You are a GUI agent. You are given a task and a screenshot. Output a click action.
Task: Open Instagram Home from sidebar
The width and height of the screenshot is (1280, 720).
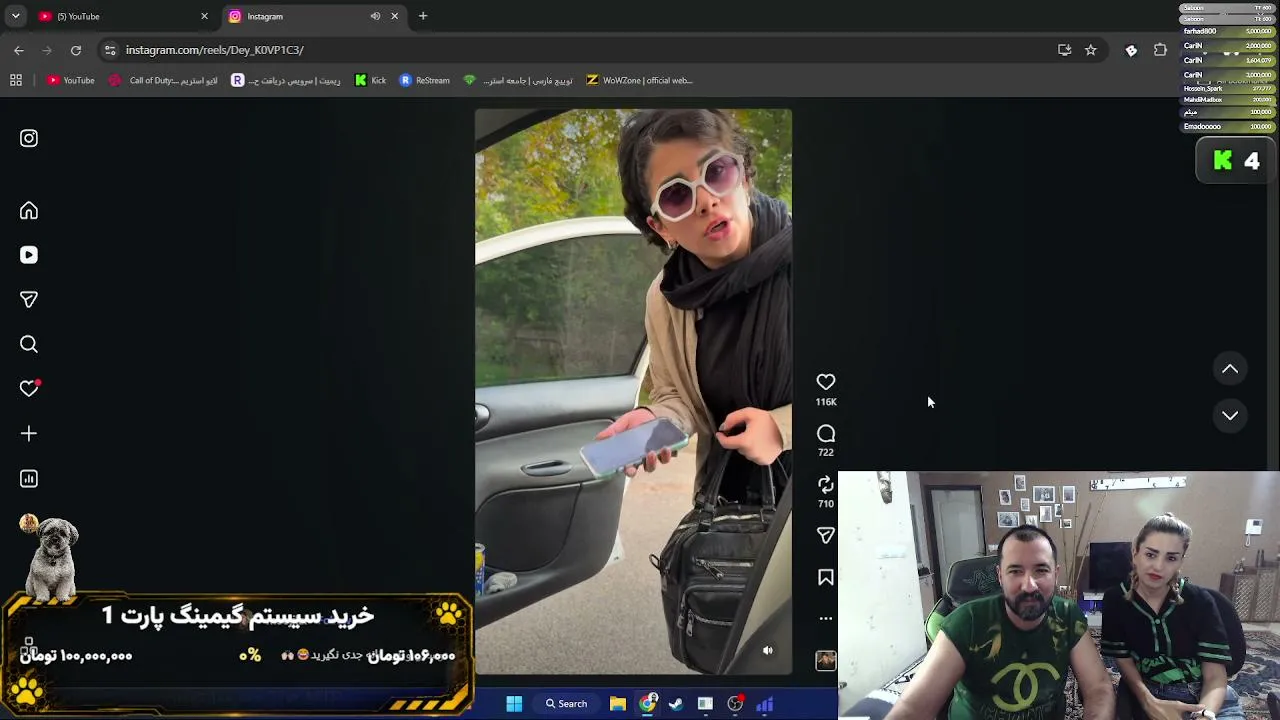(x=29, y=211)
